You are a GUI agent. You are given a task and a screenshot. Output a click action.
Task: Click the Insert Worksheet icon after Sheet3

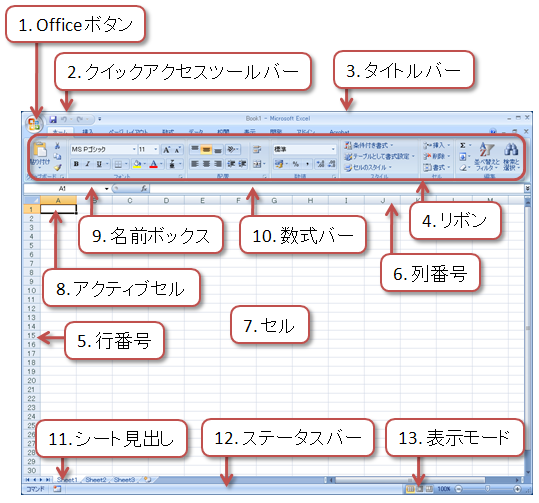pos(147,479)
